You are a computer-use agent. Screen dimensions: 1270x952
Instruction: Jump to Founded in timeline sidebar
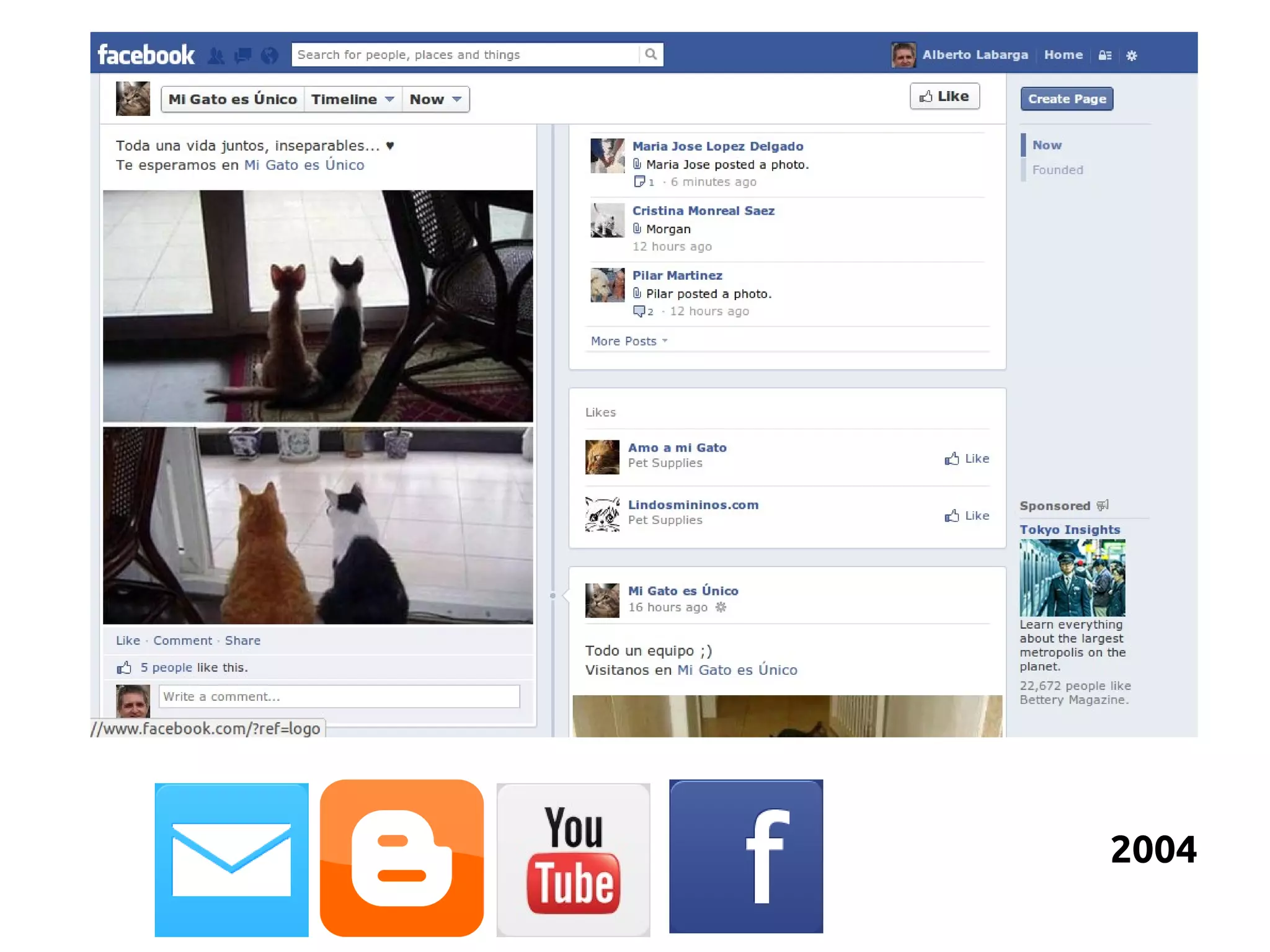[1057, 170]
